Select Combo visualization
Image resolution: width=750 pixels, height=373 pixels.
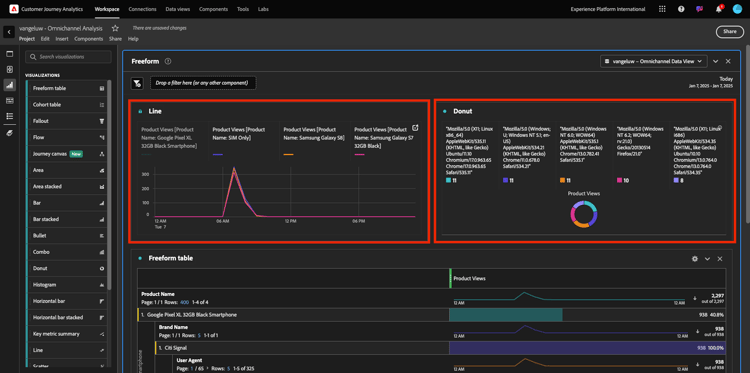pos(66,252)
